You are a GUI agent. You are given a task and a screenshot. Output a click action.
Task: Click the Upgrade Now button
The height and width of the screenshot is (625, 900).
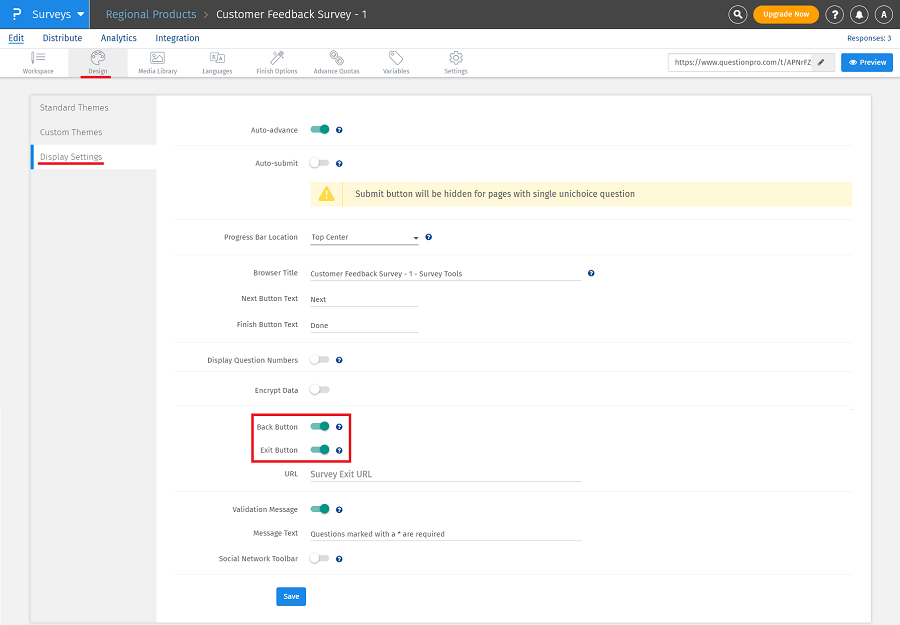point(785,14)
